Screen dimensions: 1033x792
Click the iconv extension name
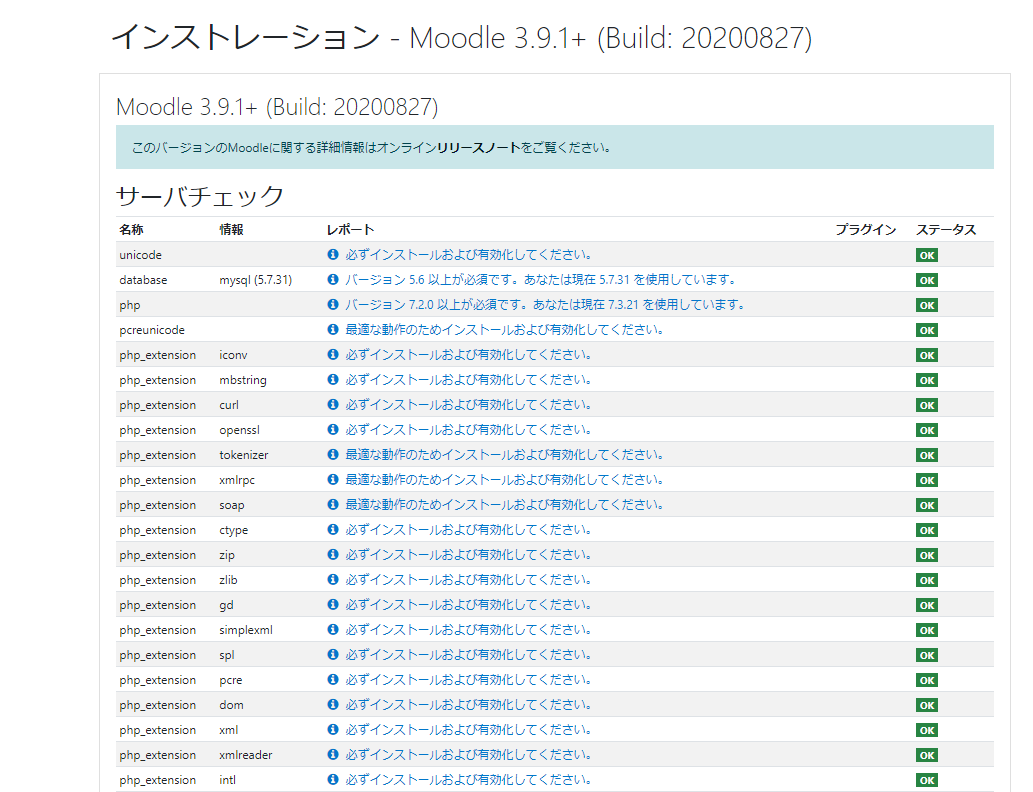point(233,355)
